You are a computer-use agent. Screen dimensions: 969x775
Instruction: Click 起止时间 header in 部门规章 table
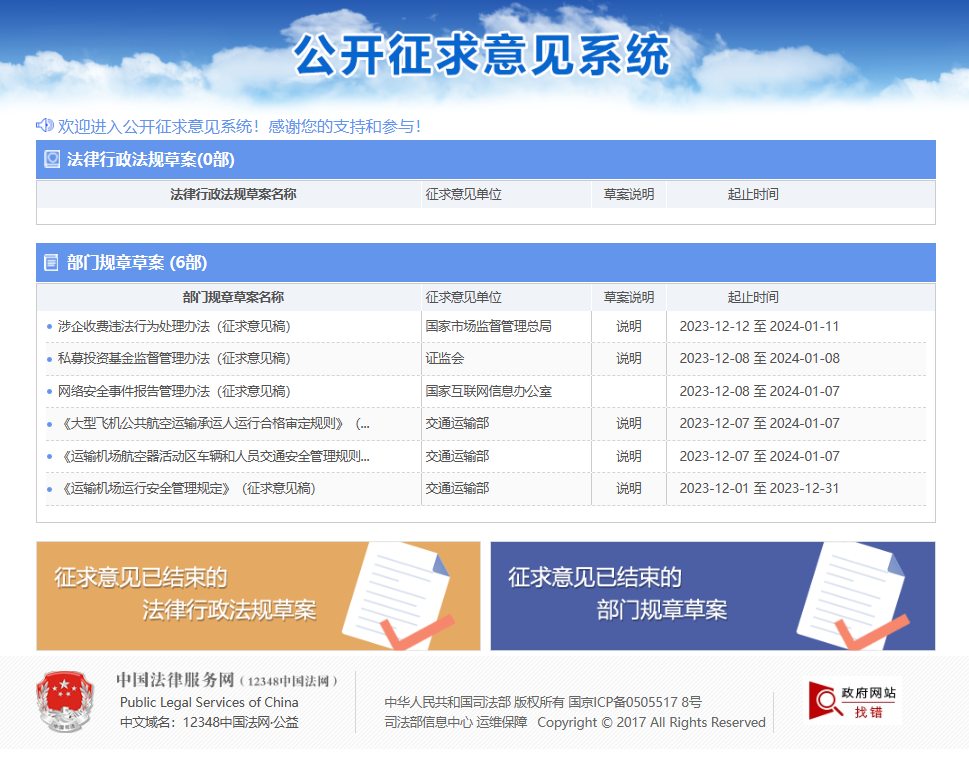coord(752,297)
